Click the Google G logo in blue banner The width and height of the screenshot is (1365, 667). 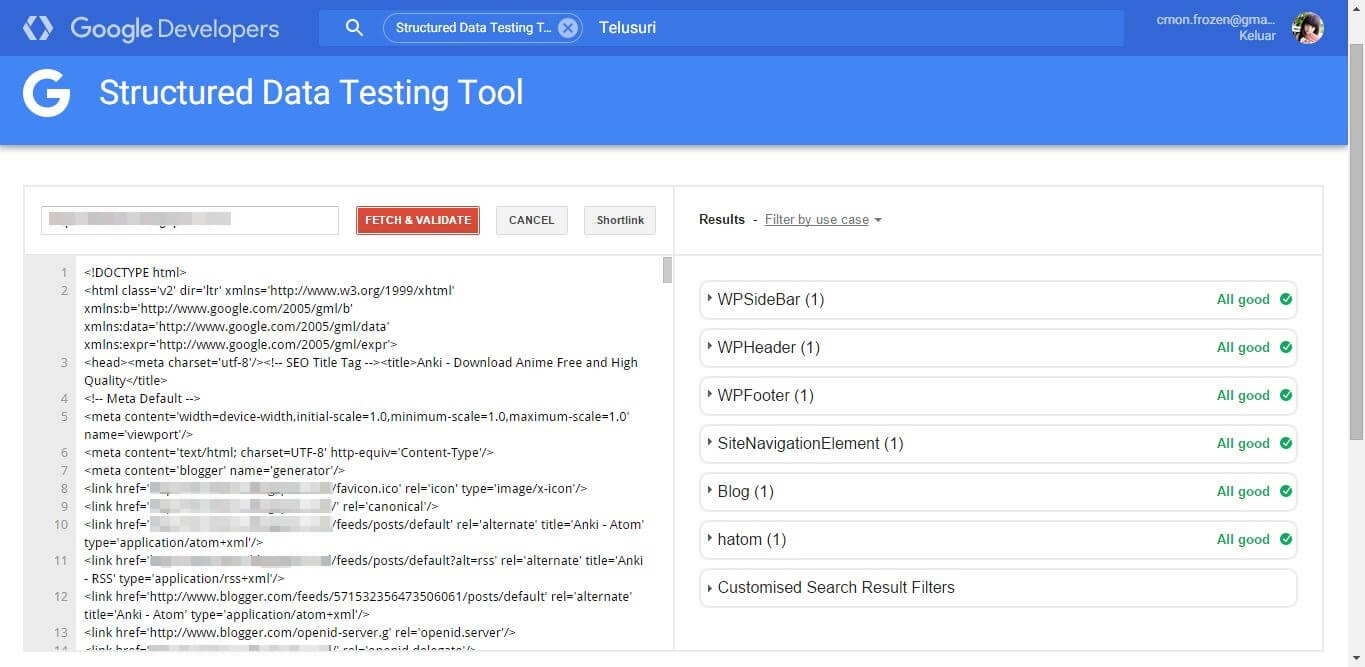click(46, 93)
